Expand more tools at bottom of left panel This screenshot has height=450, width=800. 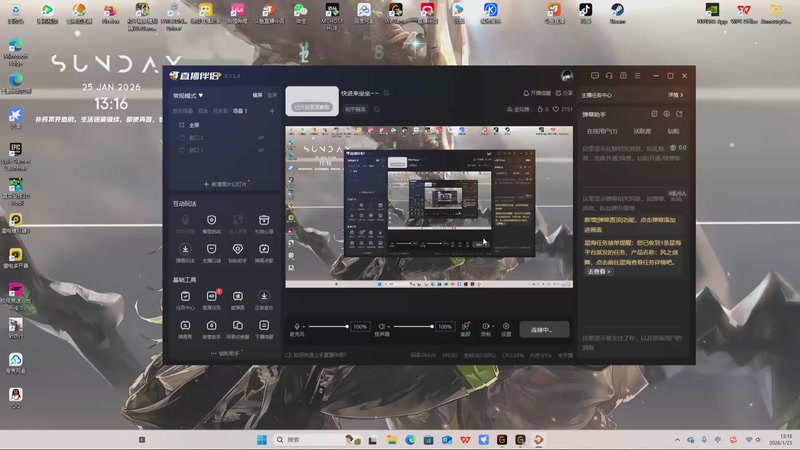pyautogui.click(x=225, y=353)
